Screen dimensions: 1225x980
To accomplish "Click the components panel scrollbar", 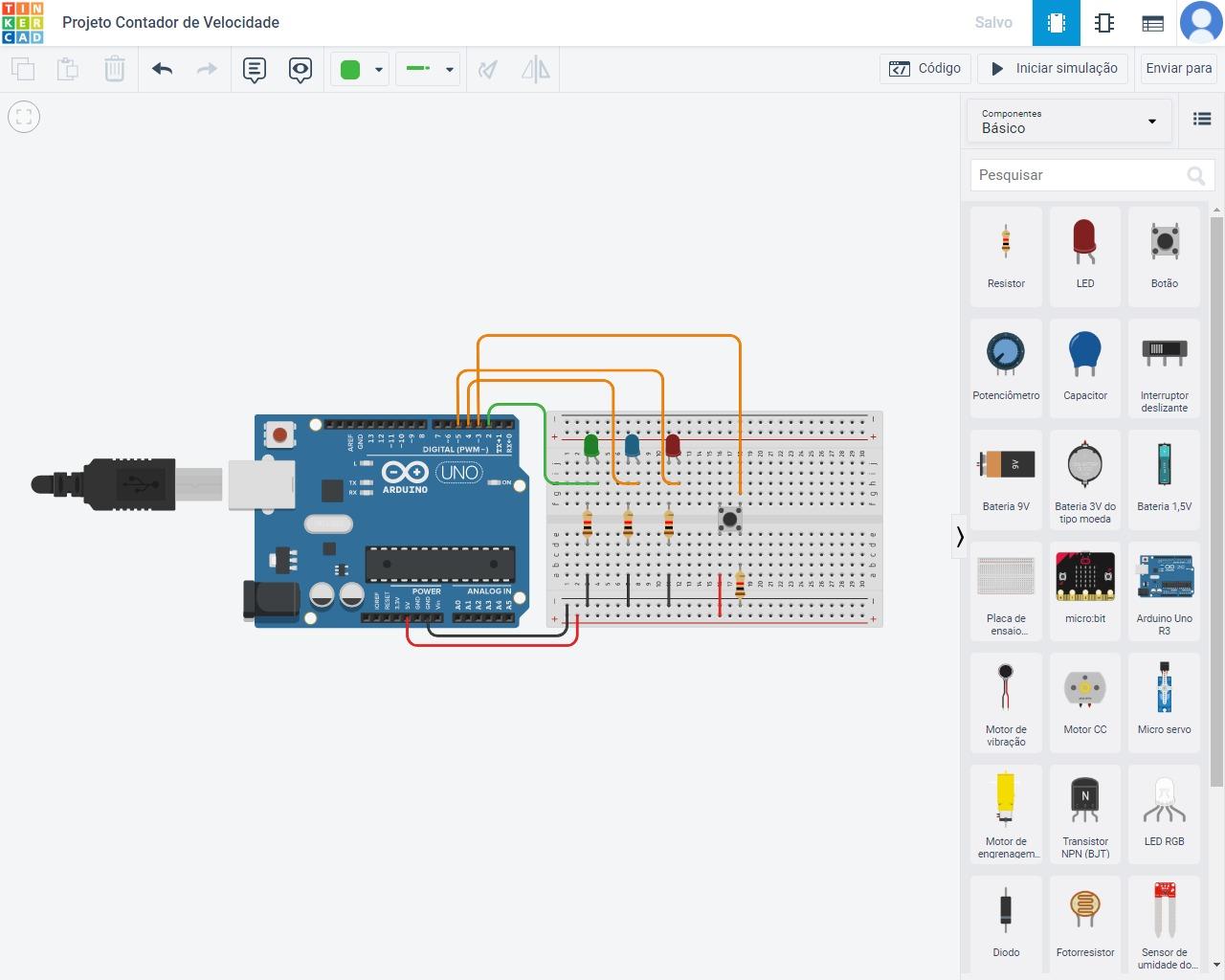I will coord(1216,502).
